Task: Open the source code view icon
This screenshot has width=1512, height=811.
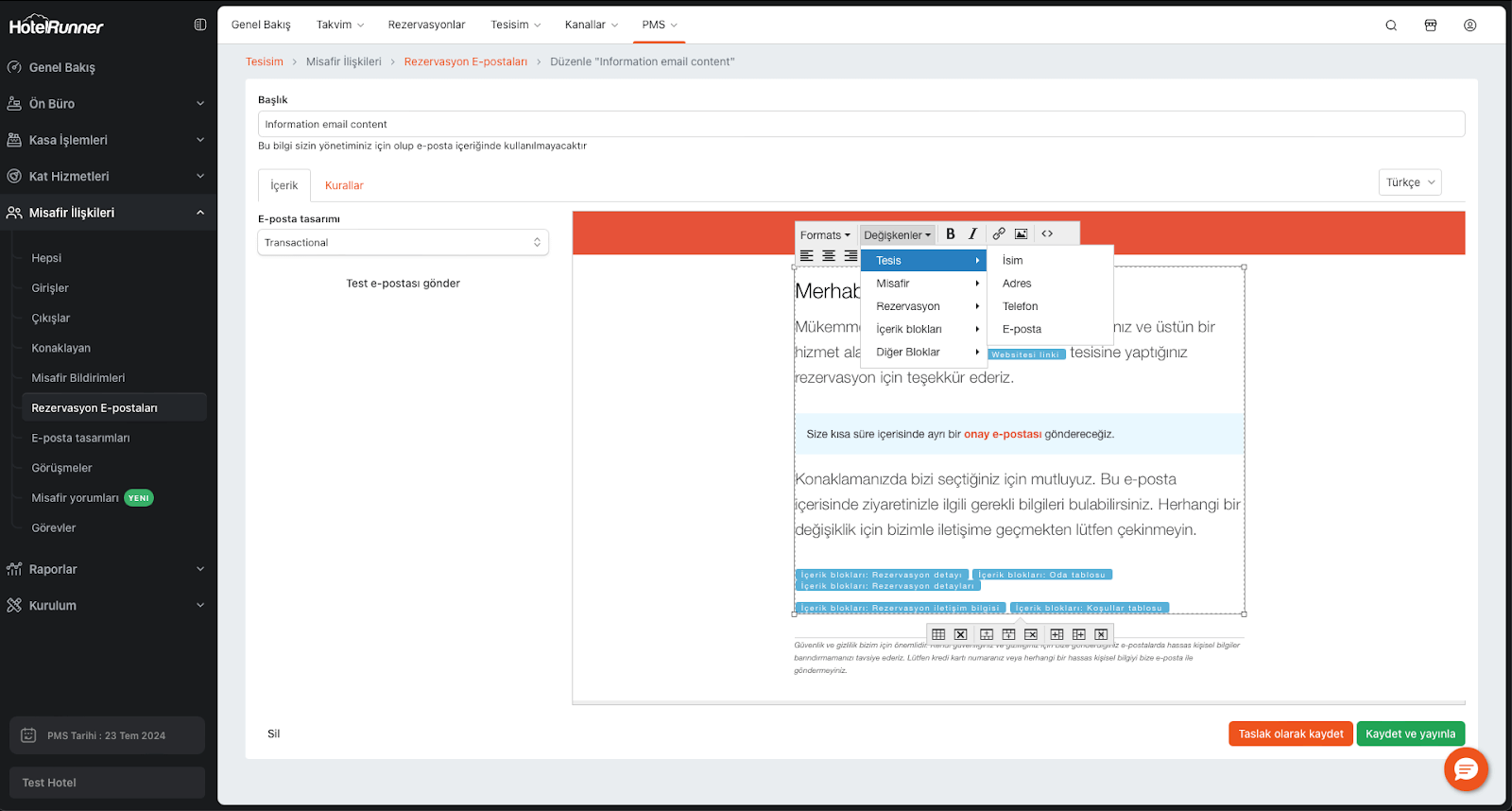Action: click(1047, 234)
